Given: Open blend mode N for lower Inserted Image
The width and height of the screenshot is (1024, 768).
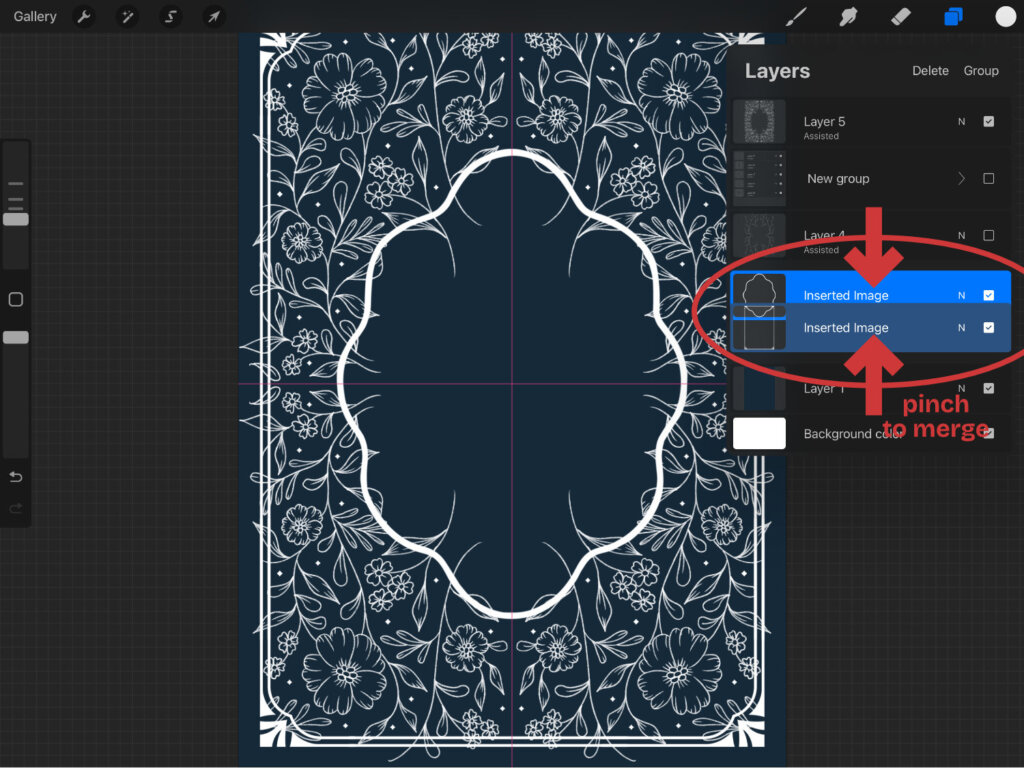Looking at the screenshot, I should (961, 328).
